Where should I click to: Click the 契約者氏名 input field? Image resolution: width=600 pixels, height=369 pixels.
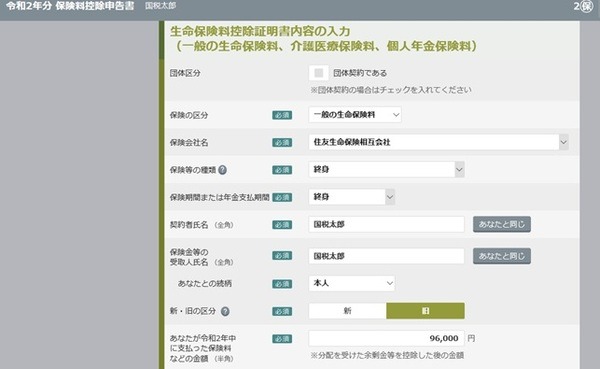tap(386, 224)
